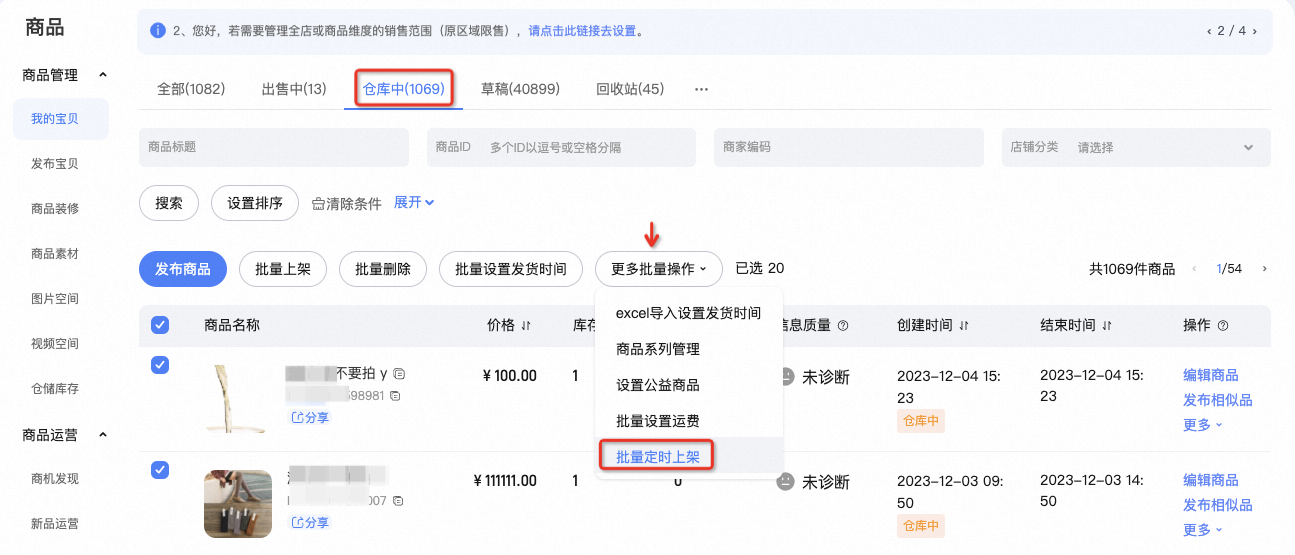
Task: Open 更多 menu in second product row
Action: (x=1203, y=529)
